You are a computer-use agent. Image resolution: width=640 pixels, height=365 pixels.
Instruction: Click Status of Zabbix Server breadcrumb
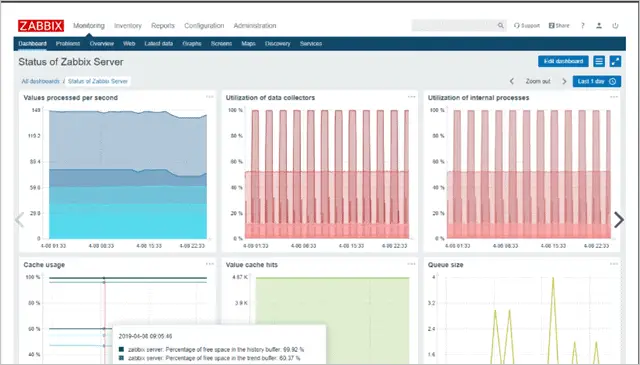tap(98, 81)
